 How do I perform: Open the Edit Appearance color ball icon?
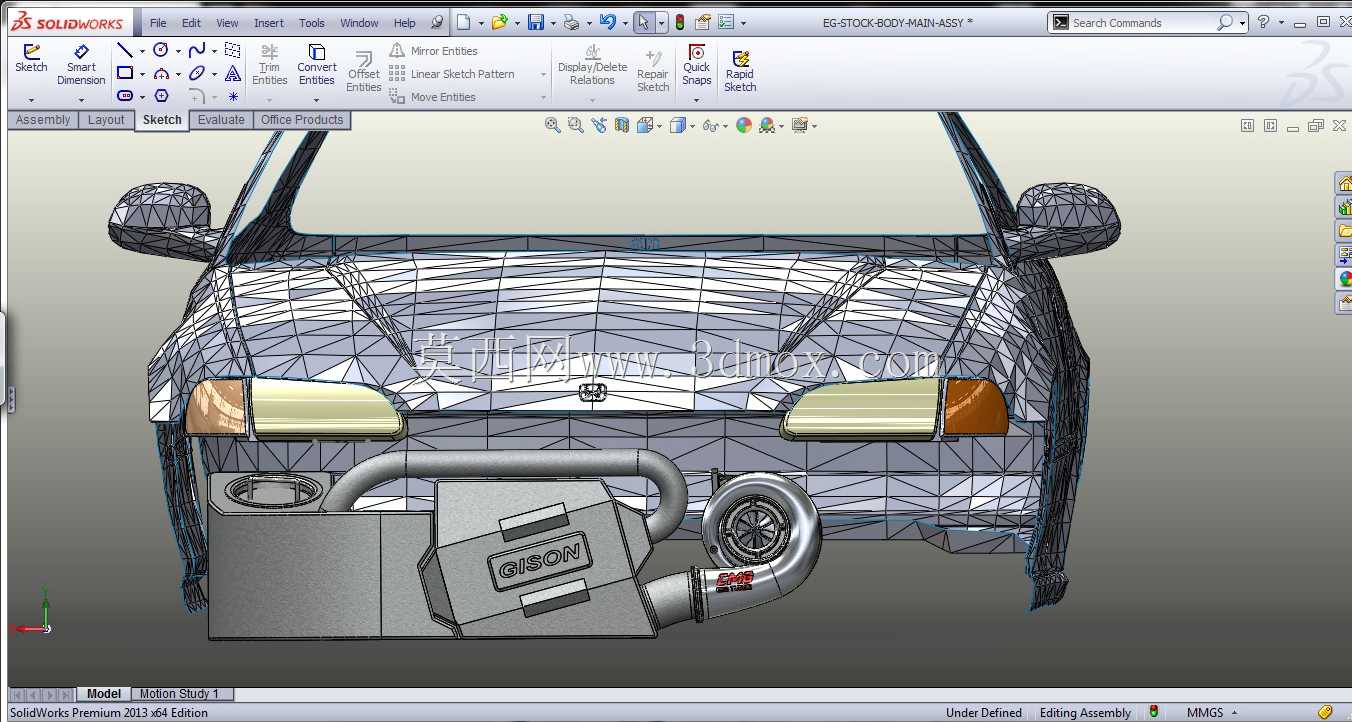[743, 125]
